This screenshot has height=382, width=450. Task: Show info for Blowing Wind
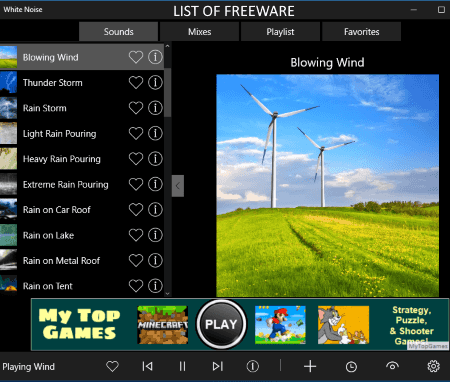click(x=155, y=57)
